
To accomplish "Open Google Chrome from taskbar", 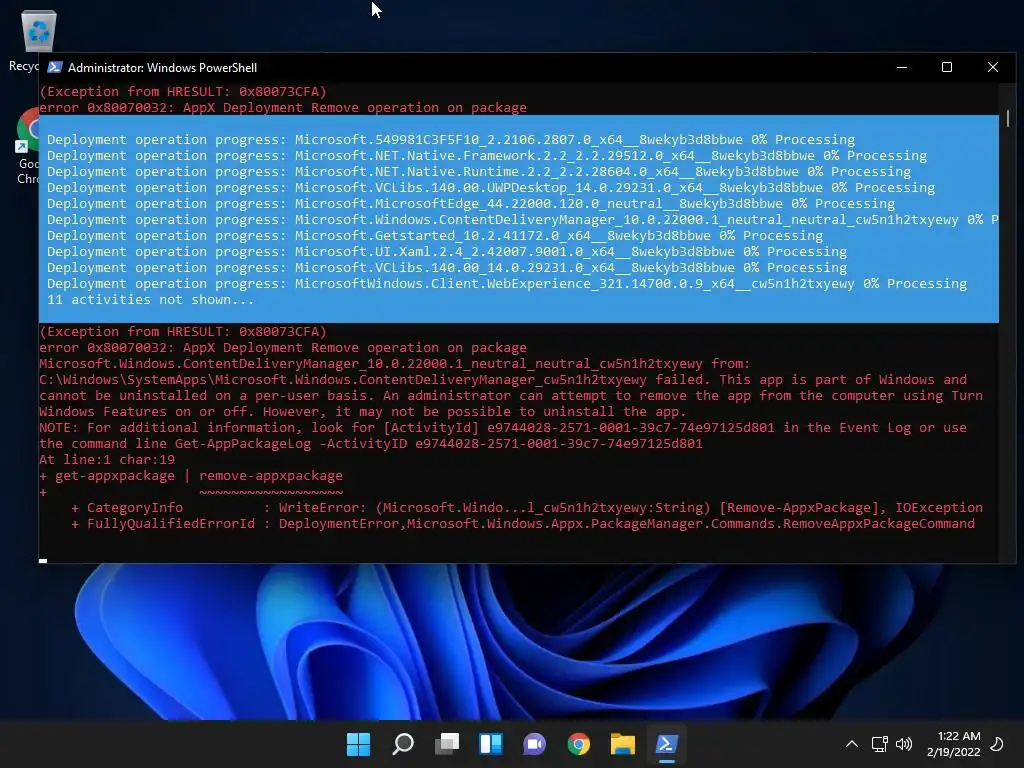I will 579,744.
